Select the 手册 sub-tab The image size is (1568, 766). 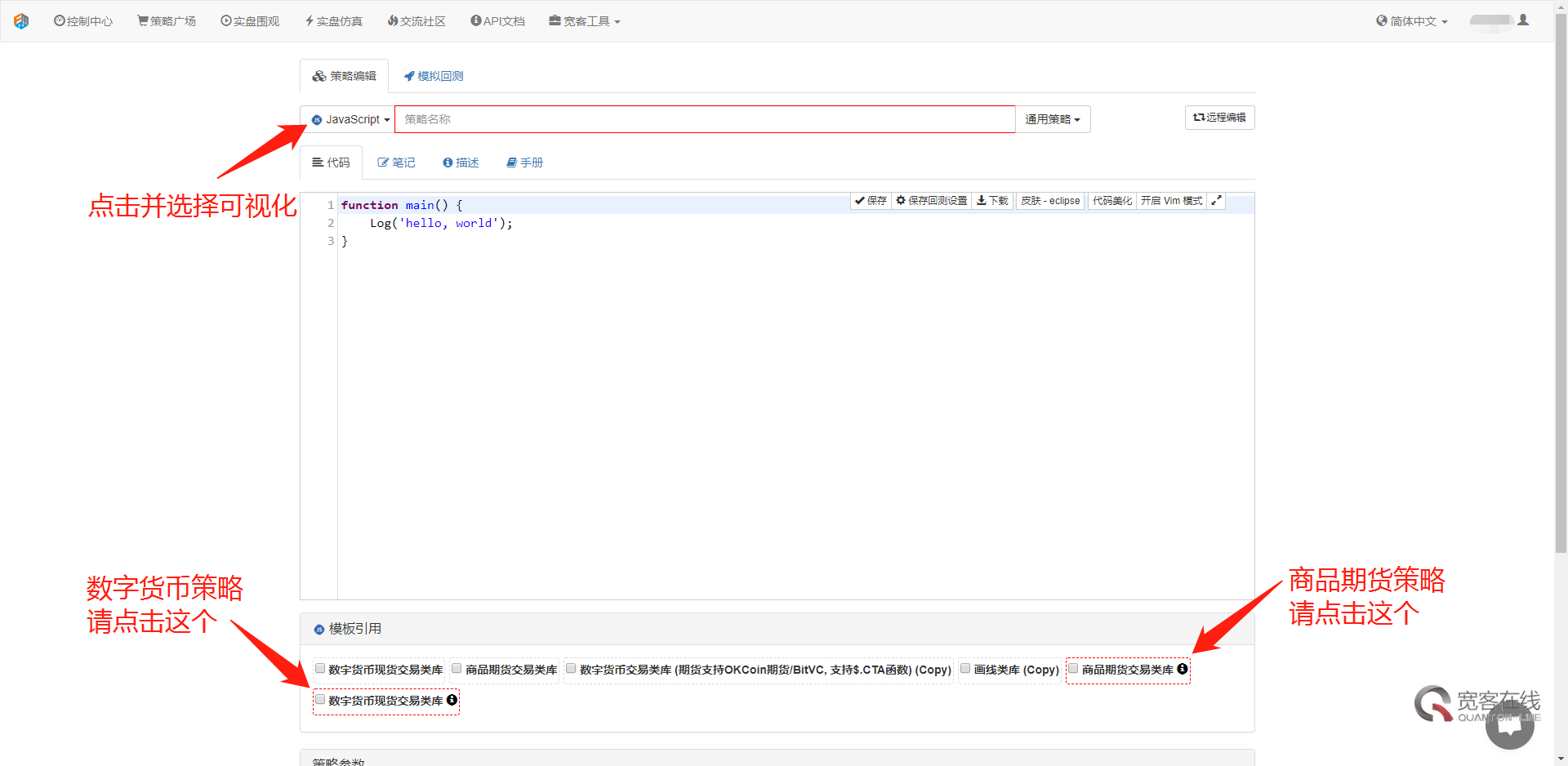(x=524, y=163)
